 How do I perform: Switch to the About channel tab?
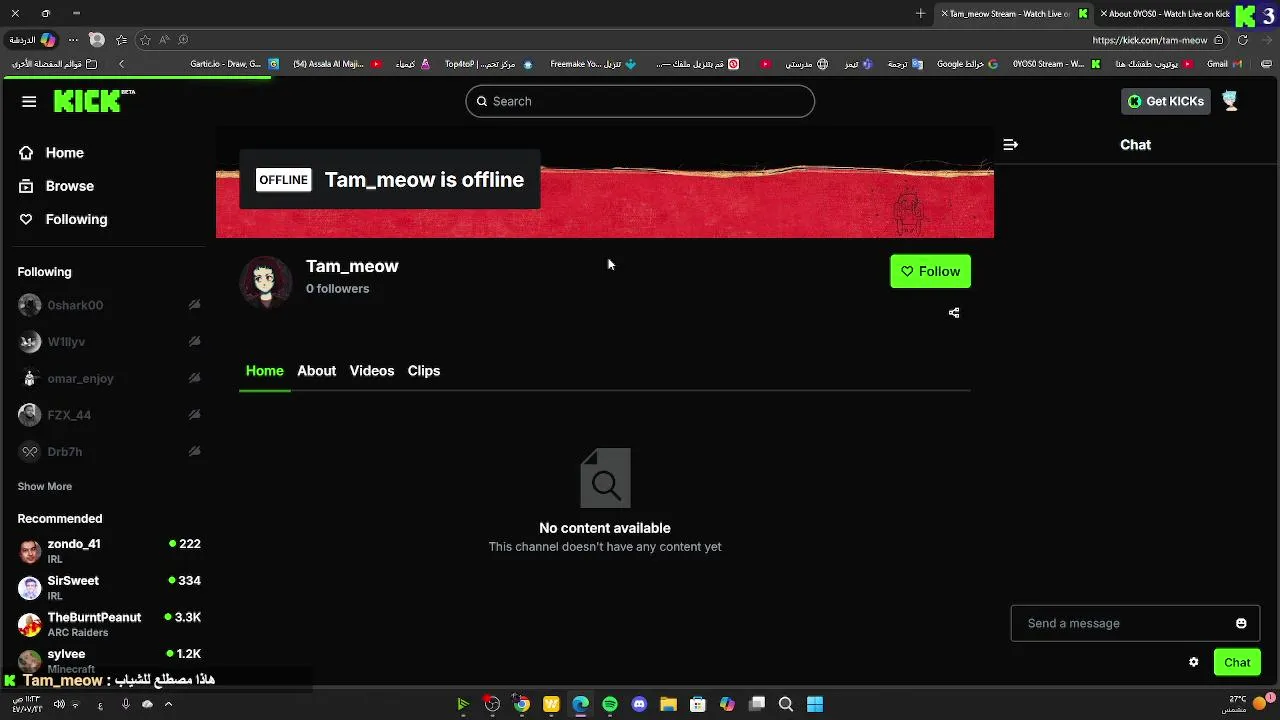[316, 371]
